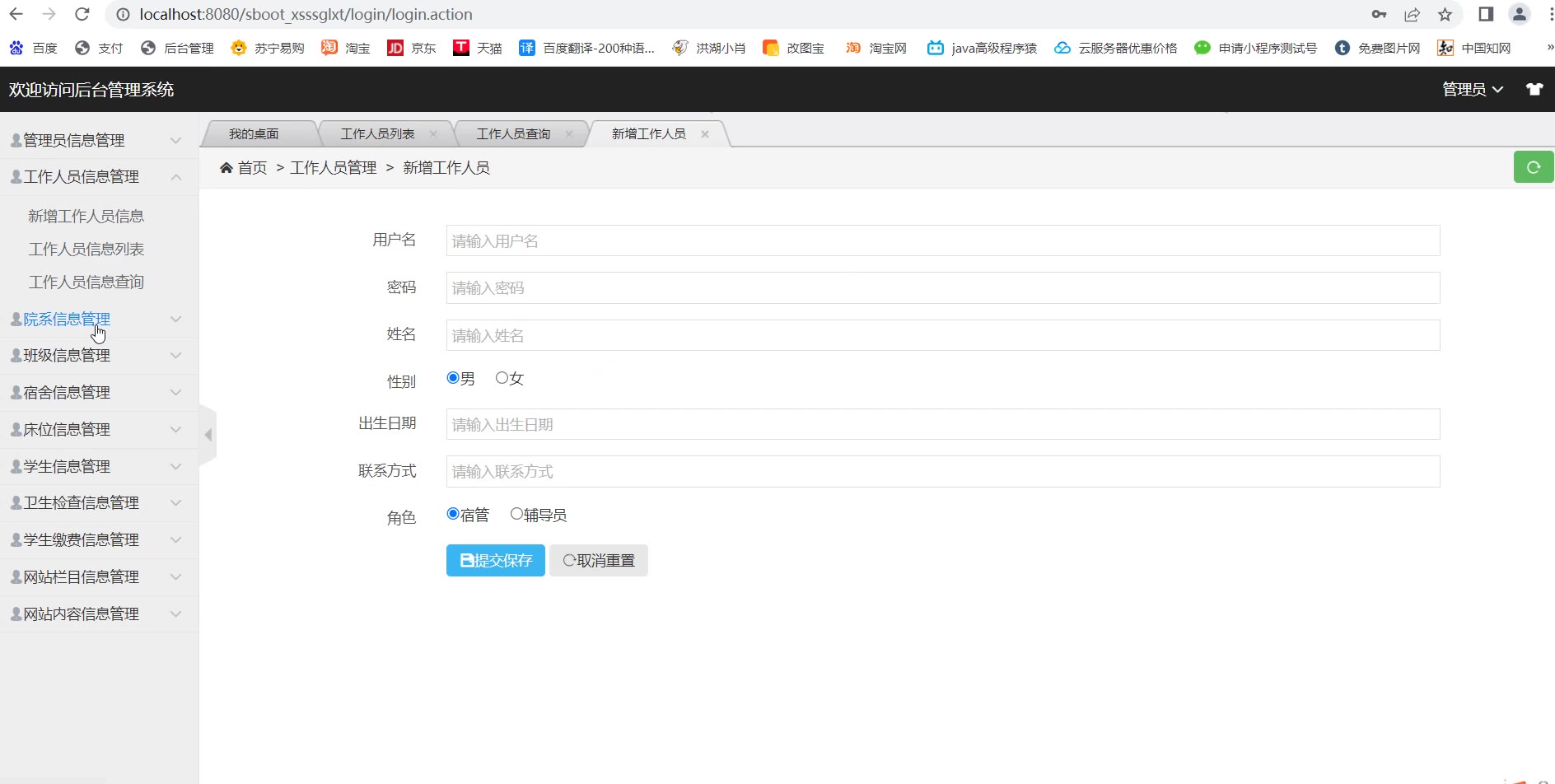Viewport: 1555px width, 784px height.
Task: Switch to the 我的桌面 tab
Action: 254,134
